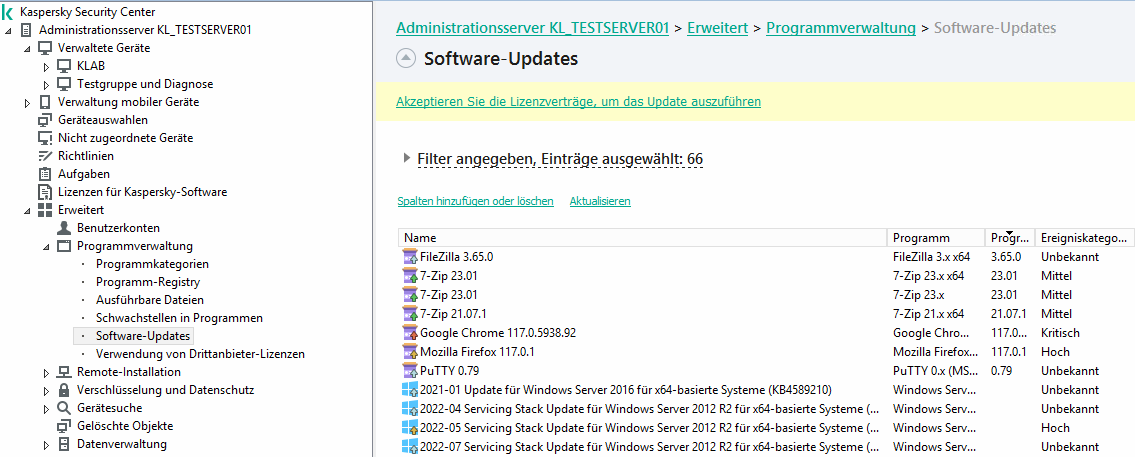The image size is (1135, 457).
Task: Click the Remote-Installation icon
Action: coord(64,372)
